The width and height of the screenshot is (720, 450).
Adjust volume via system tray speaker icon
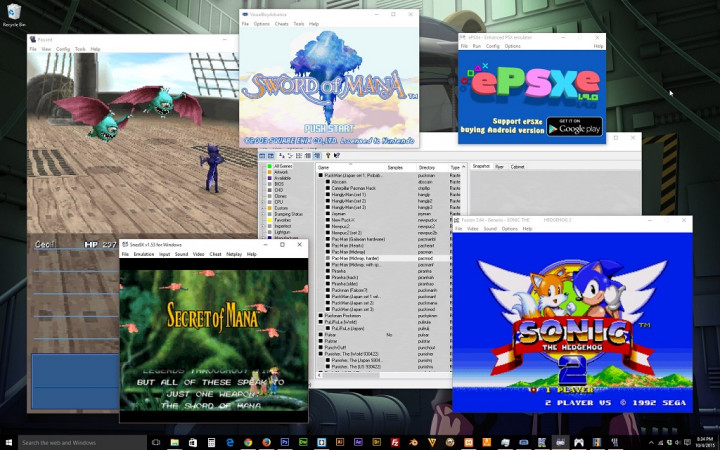pos(678,443)
